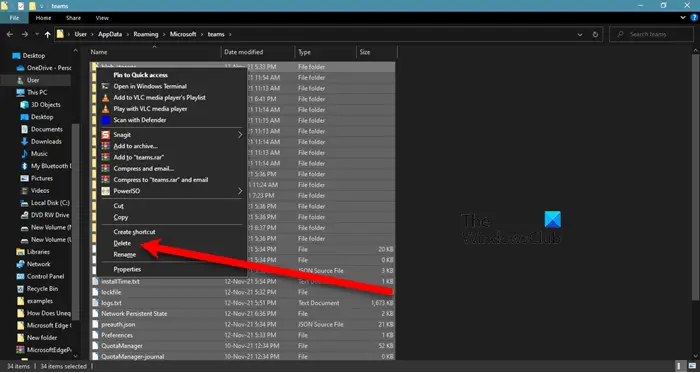Go up one folder level
Image resolution: width=700 pixels, height=373 pixels.
[x=47, y=34]
